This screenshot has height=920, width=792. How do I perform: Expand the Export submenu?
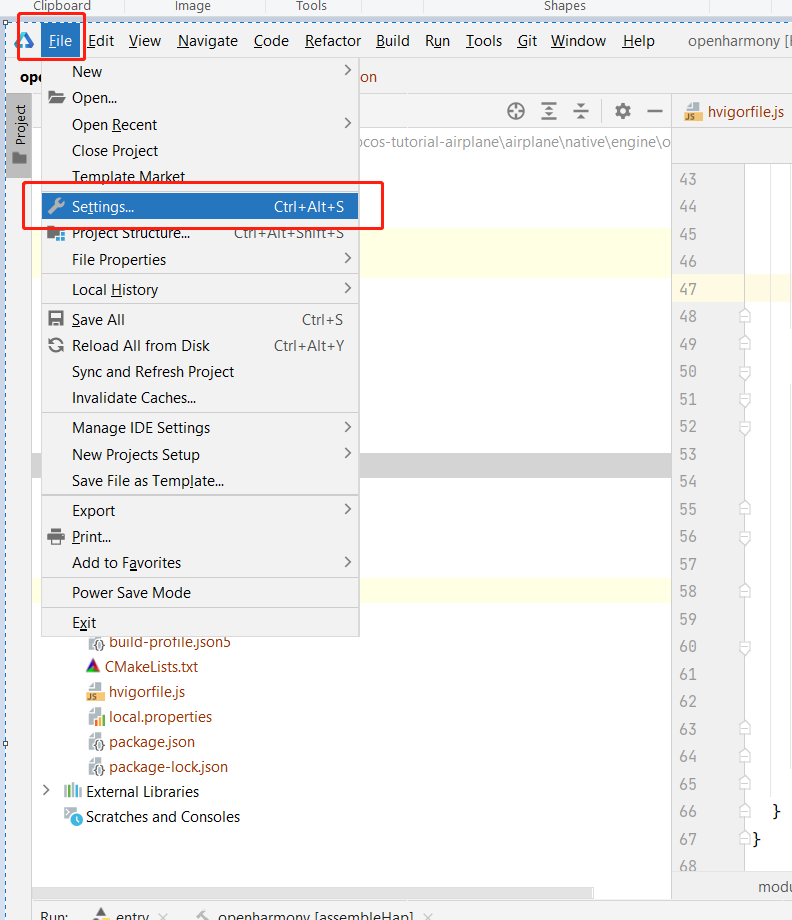coord(200,510)
